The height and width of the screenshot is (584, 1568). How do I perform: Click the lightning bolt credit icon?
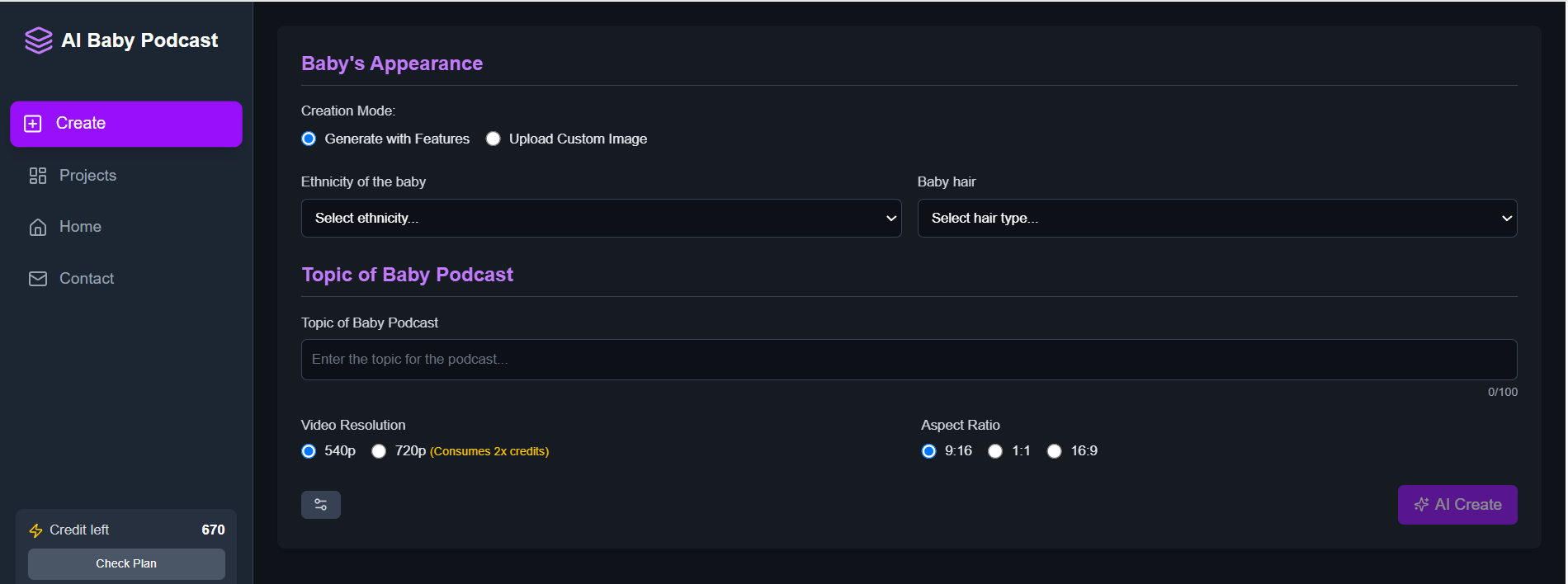(x=35, y=530)
